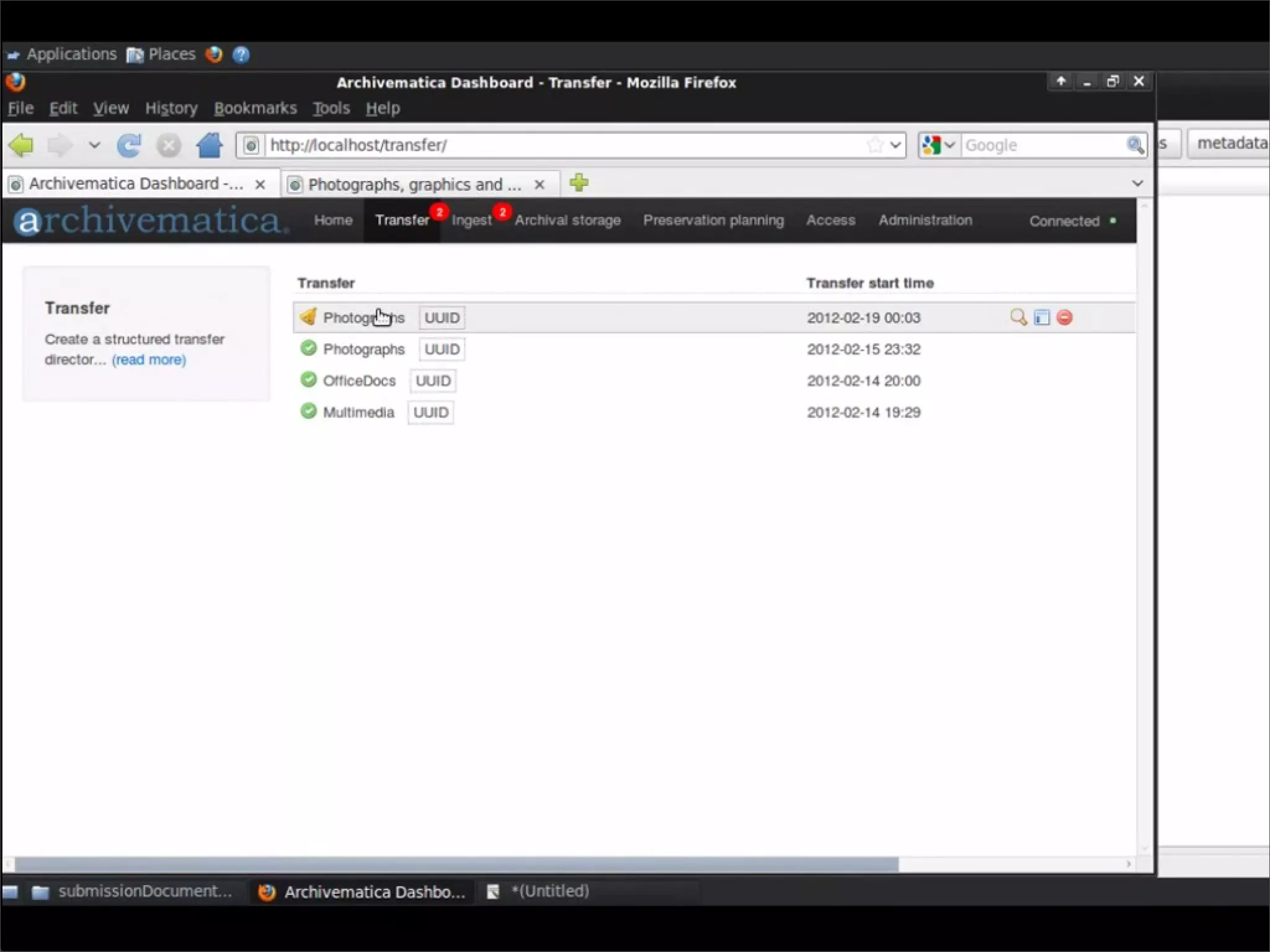Image resolution: width=1270 pixels, height=952 pixels.
Task: Open a new tab with the green plus
Action: 579,183
